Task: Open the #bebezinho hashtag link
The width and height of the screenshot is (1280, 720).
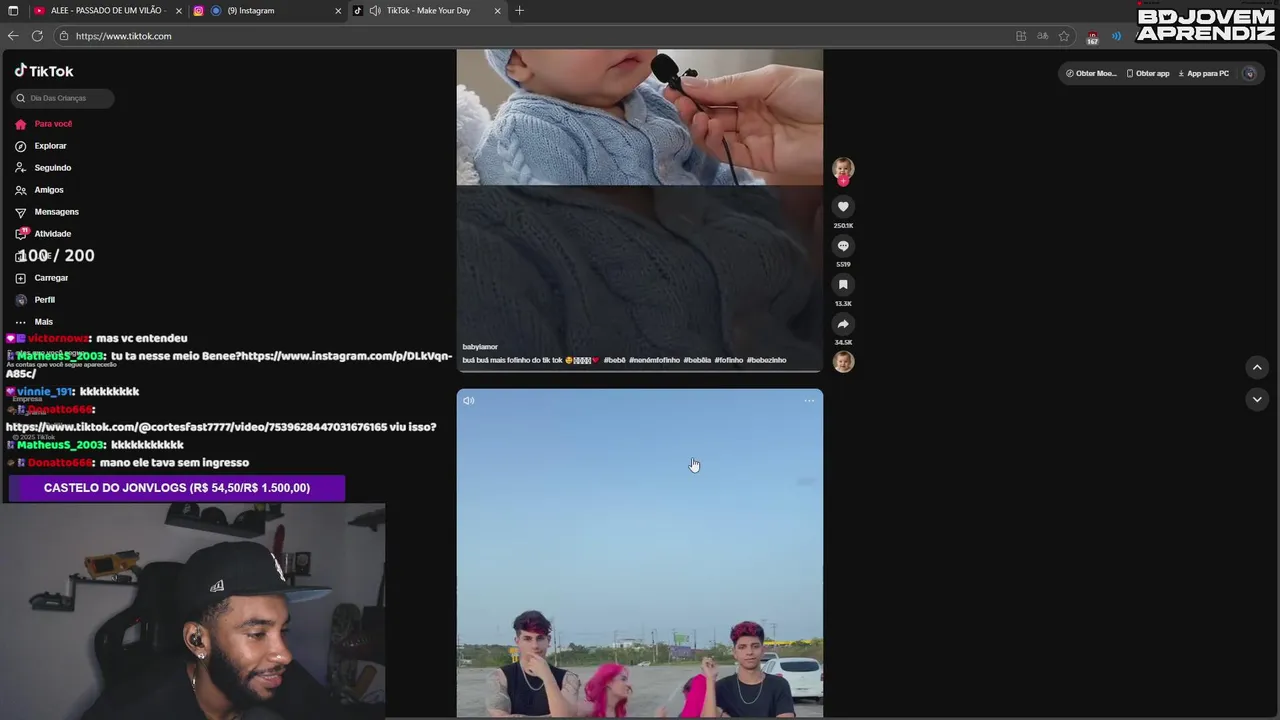Action: pyautogui.click(x=766, y=360)
